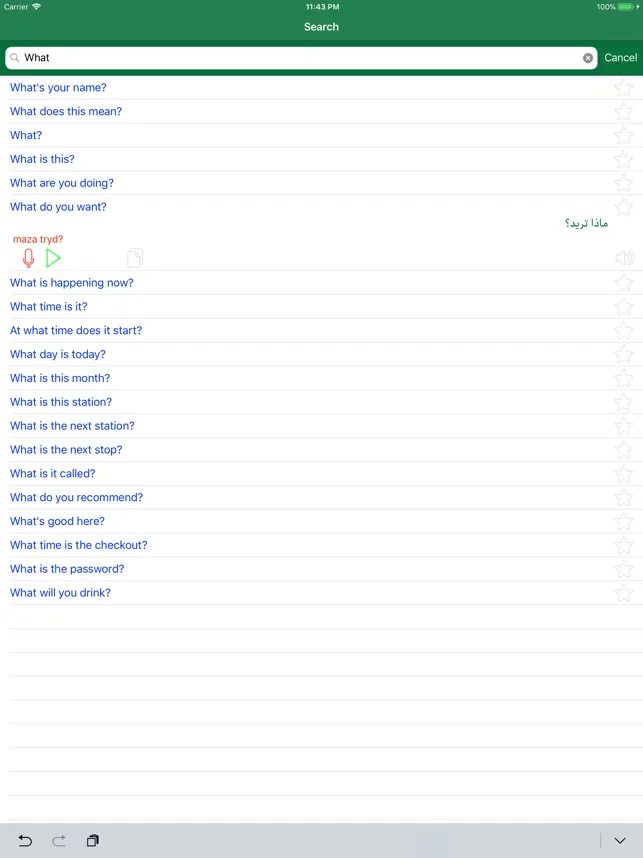Select the phrase "What day is today?"
This screenshot has height=858, width=643.
tap(58, 355)
